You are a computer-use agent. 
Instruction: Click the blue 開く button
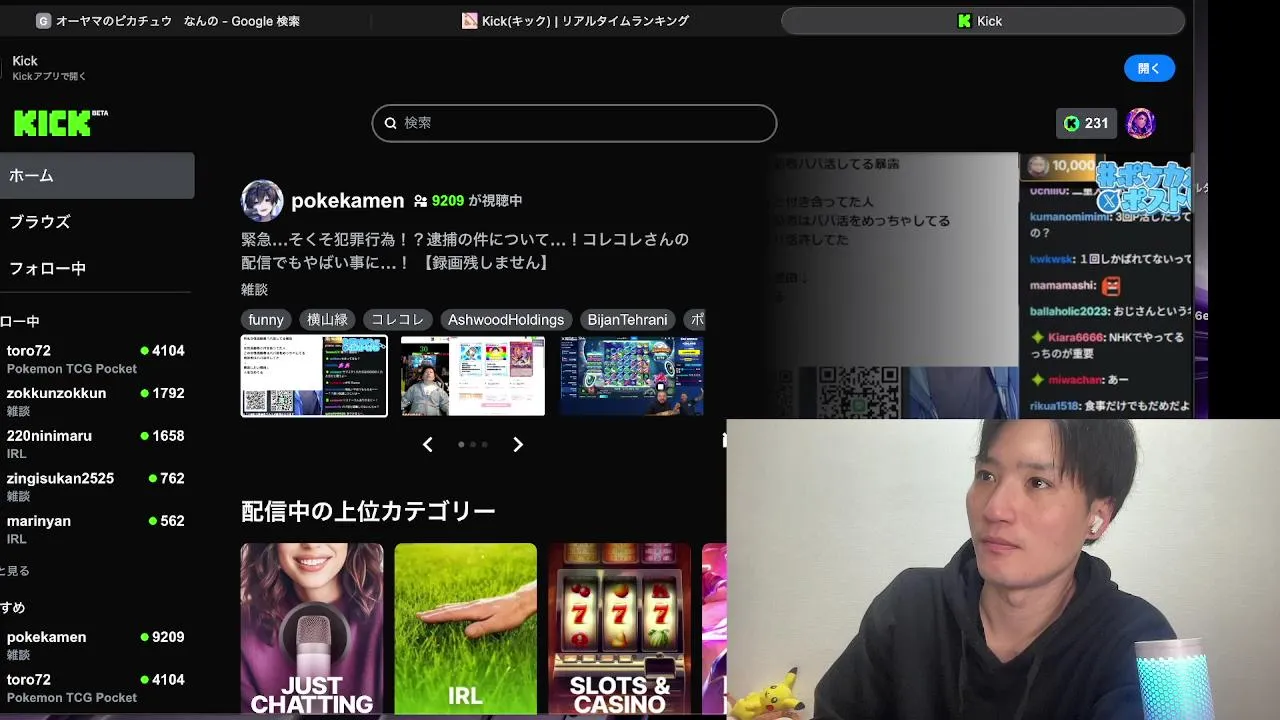tap(1149, 68)
